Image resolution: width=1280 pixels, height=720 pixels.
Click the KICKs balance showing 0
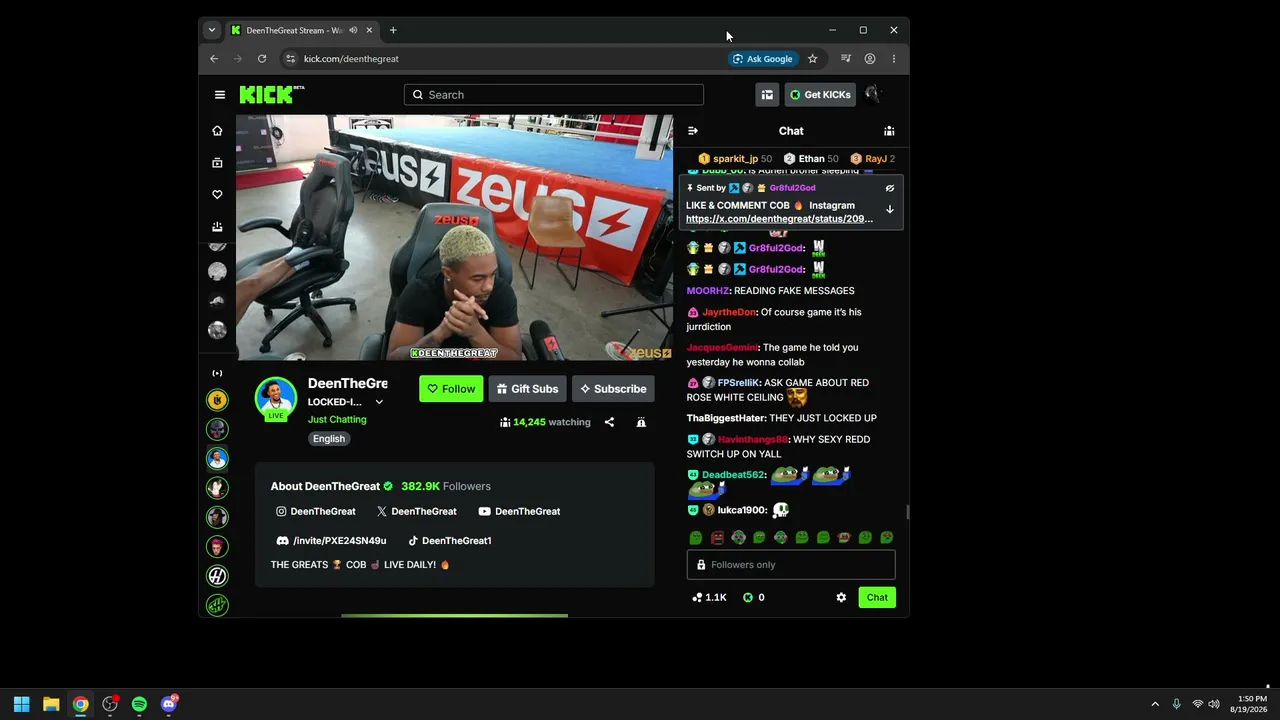(x=753, y=598)
